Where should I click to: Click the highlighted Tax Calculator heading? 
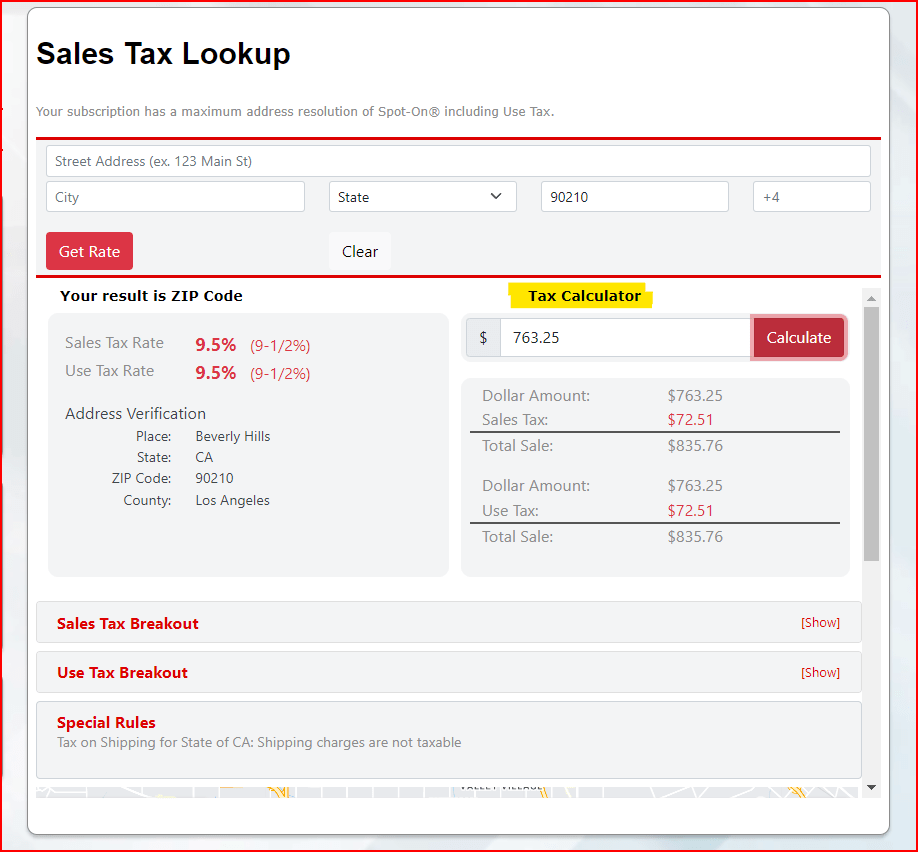pyautogui.click(x=583, y=296)
